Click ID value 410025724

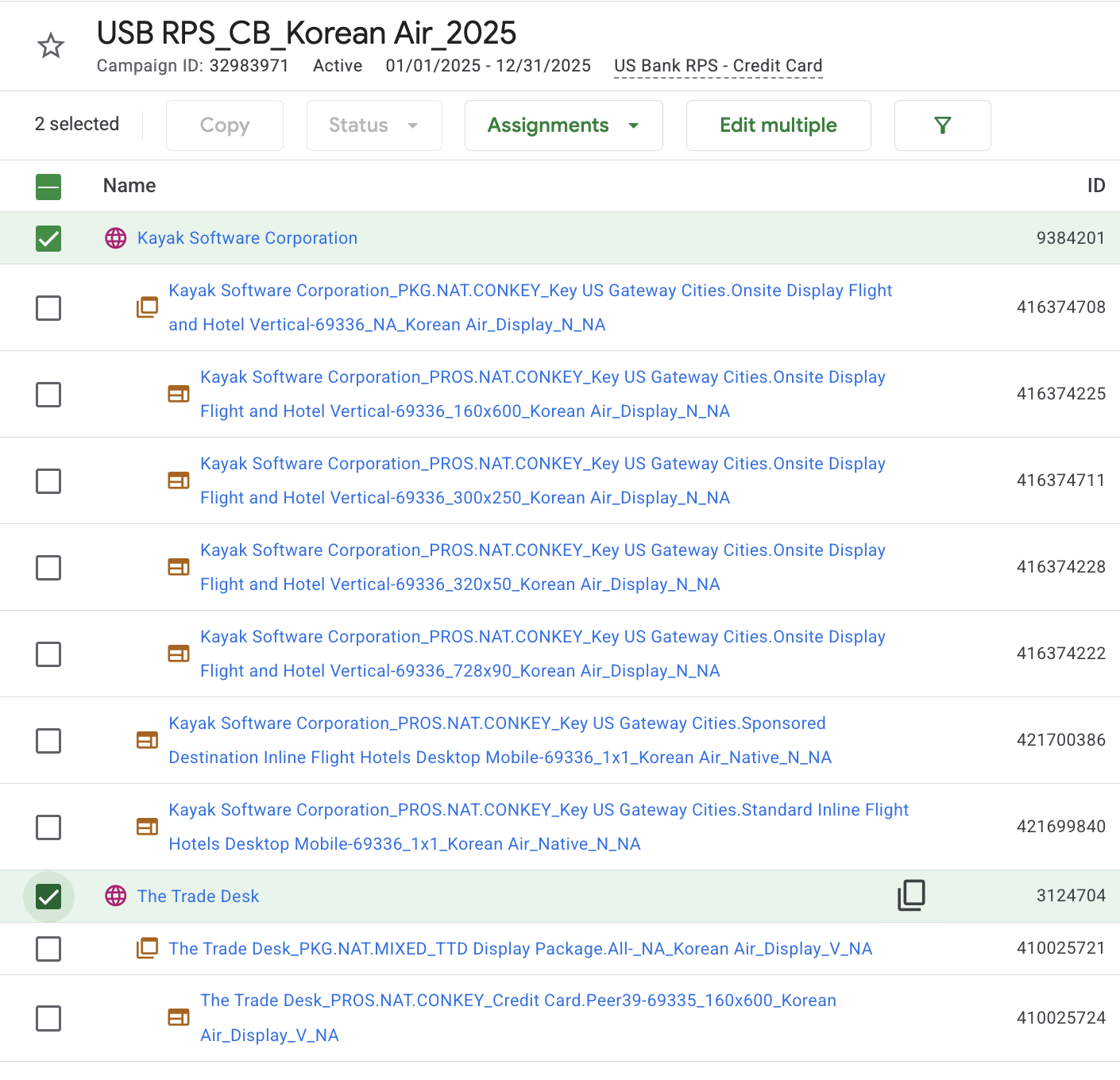coord(1061,1018)
